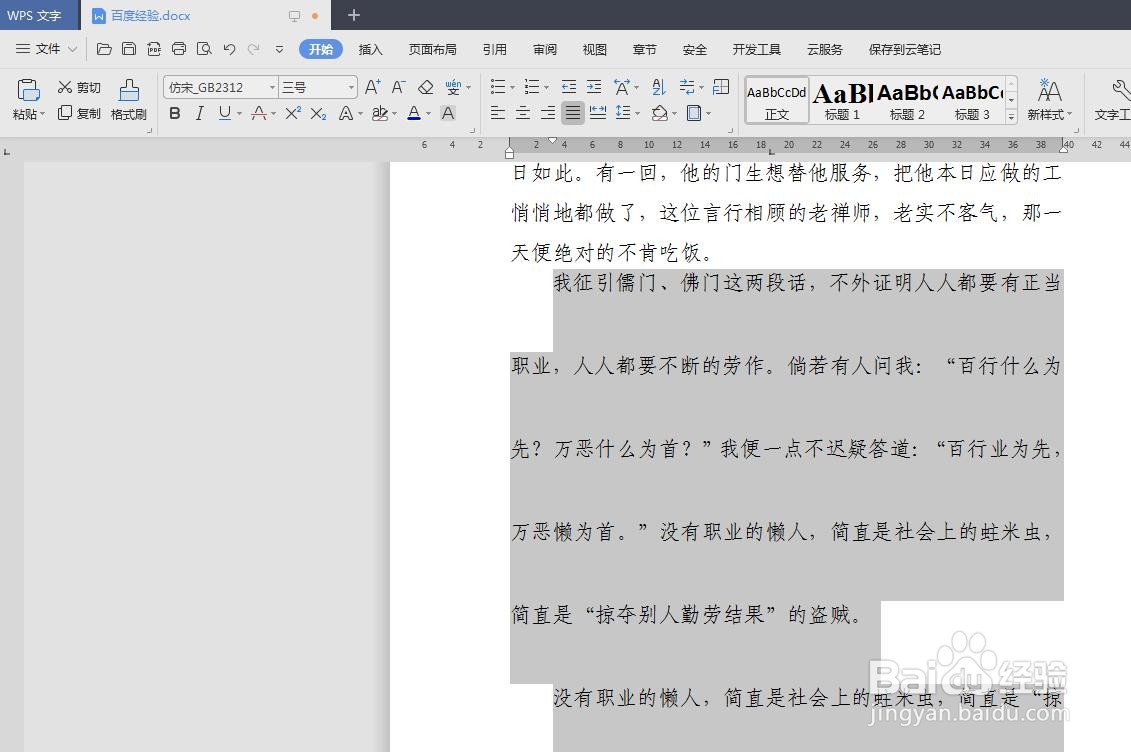Open the print icon in quick access toolbar
This screenshot has height=752, width=1131.
coord(179,48)
